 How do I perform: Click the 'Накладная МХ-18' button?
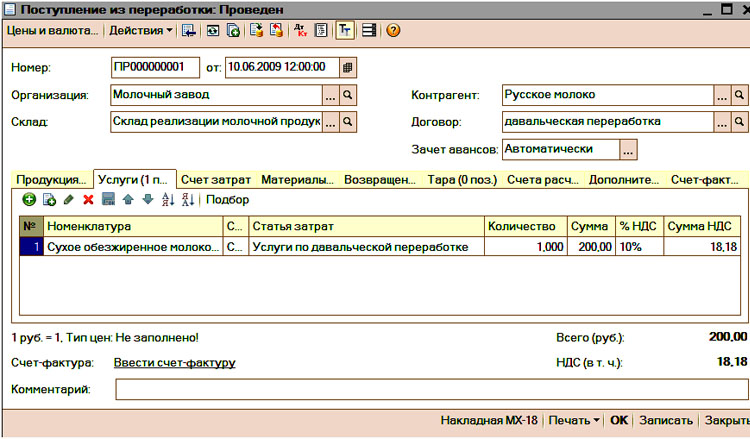pos(489,420)
